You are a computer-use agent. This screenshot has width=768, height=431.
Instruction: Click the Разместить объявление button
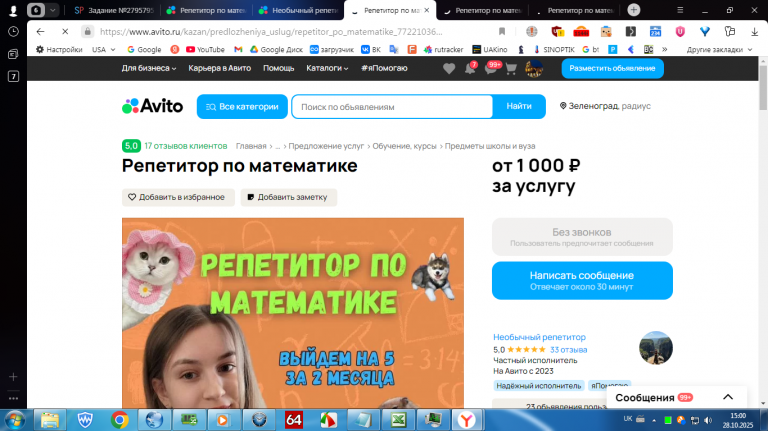612,68
